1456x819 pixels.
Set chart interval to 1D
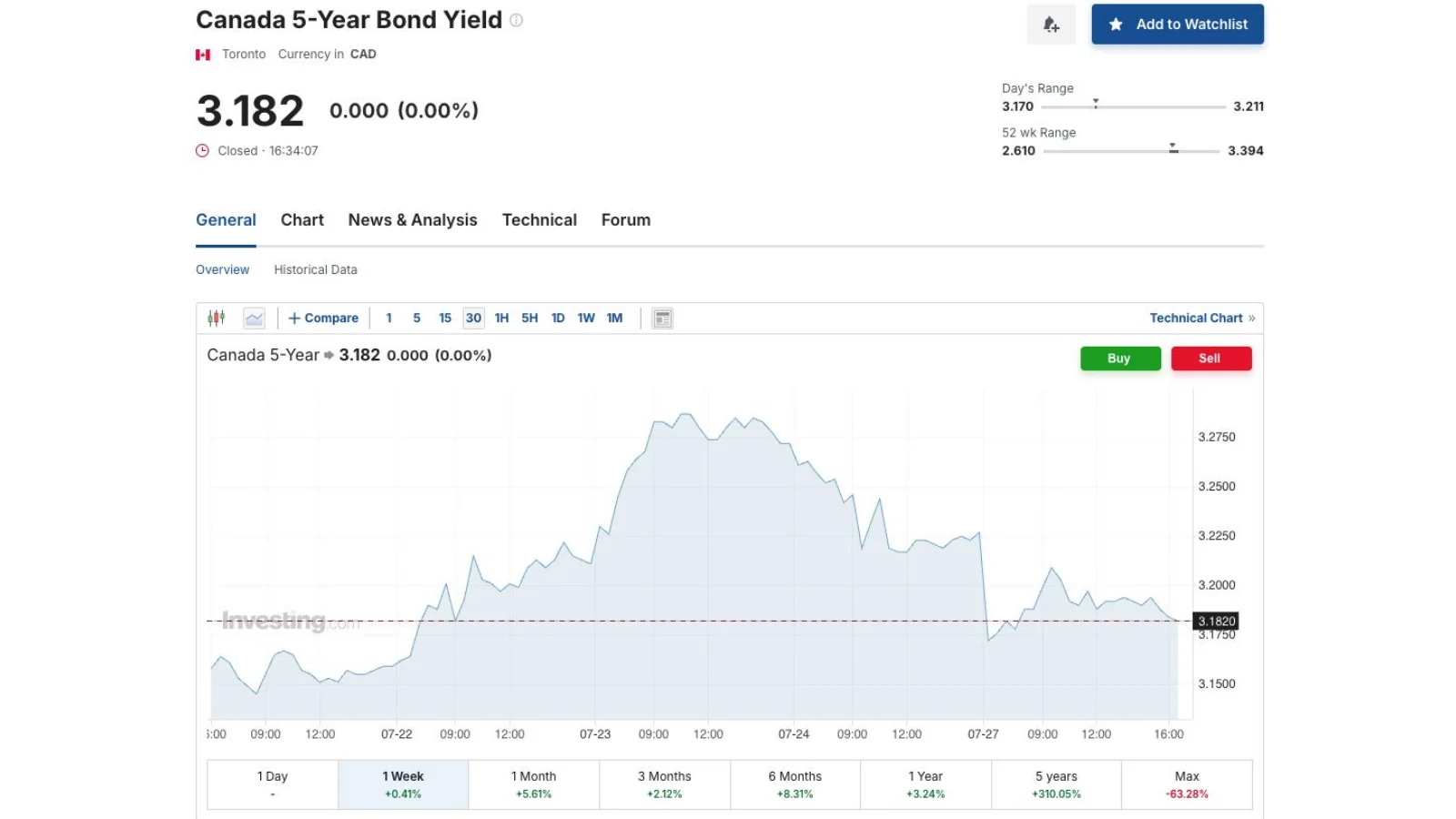[558, 318]
